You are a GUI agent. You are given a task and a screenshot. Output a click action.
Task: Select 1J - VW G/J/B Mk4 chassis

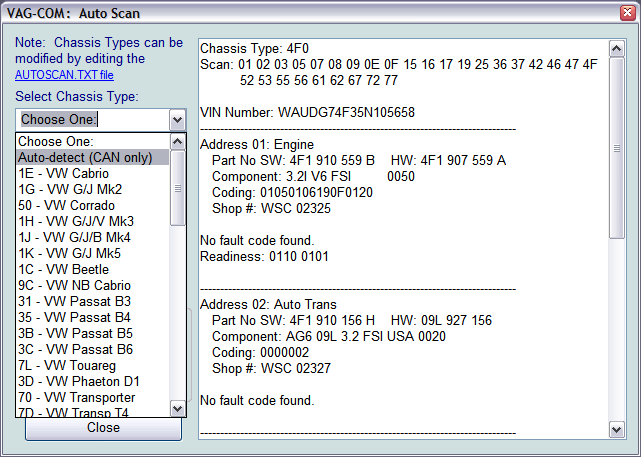click(x=93, y=237)
